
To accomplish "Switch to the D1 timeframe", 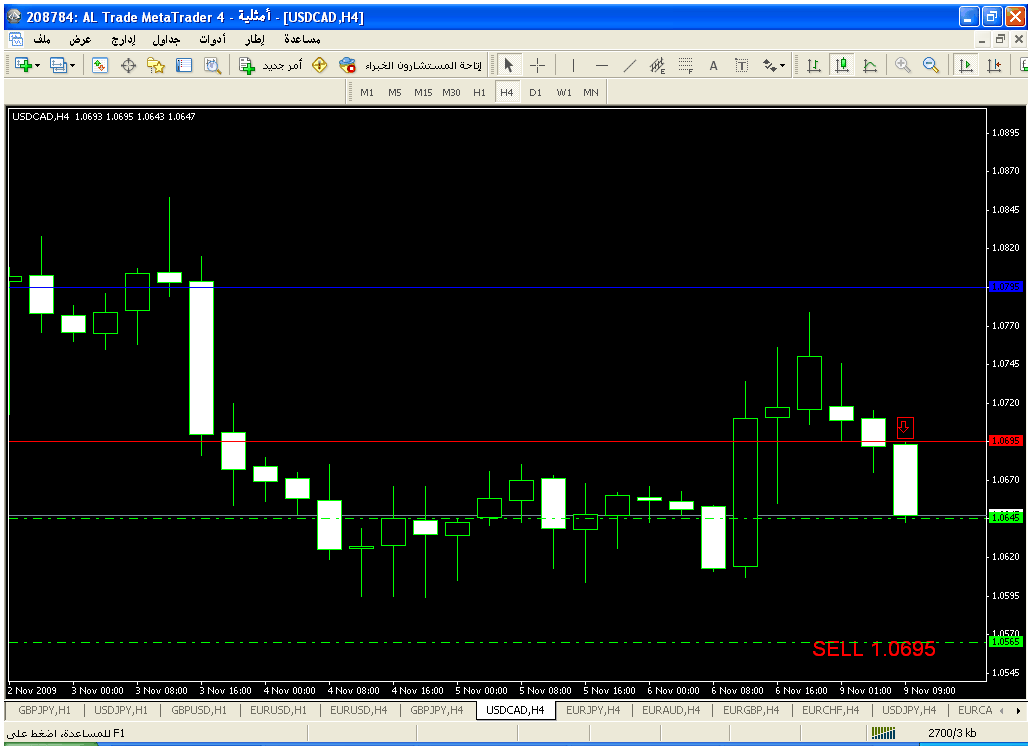I will click(535, 92).
